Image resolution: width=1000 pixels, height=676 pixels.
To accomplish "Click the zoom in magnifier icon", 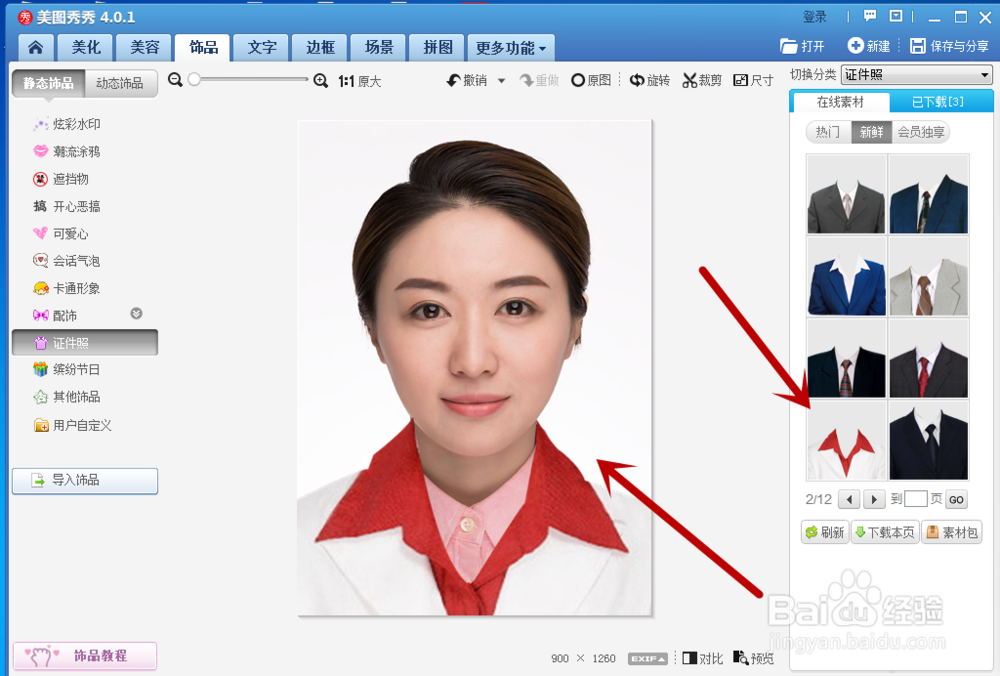I will coord(321,80).
